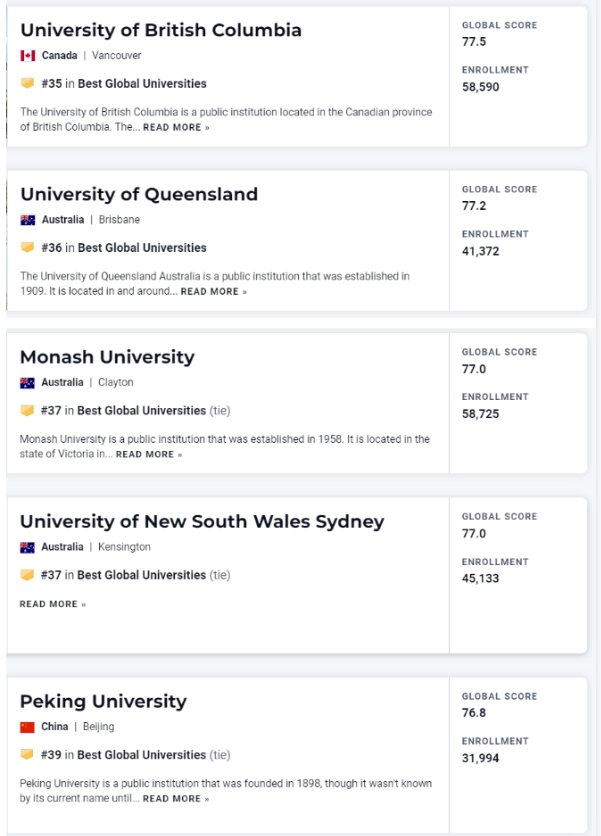Expand Read More for British Columbia description
The height and width of the screenshot is (836, 601).
point(176,128)
